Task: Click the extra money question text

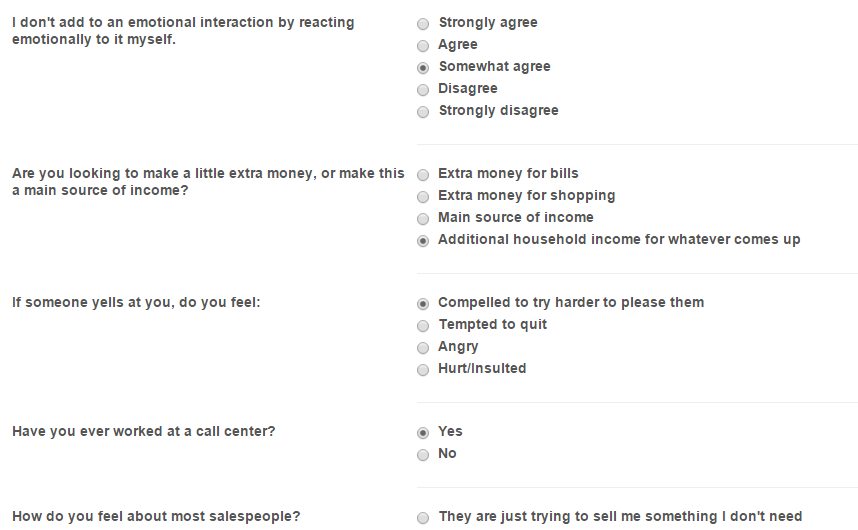Action: click(x=208, y=182)
